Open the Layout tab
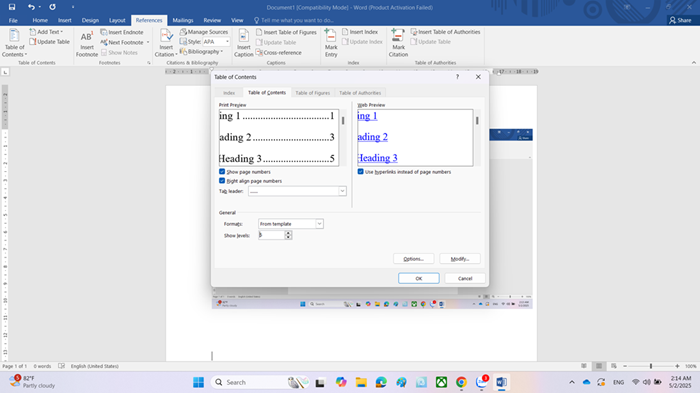 point(117,20)
